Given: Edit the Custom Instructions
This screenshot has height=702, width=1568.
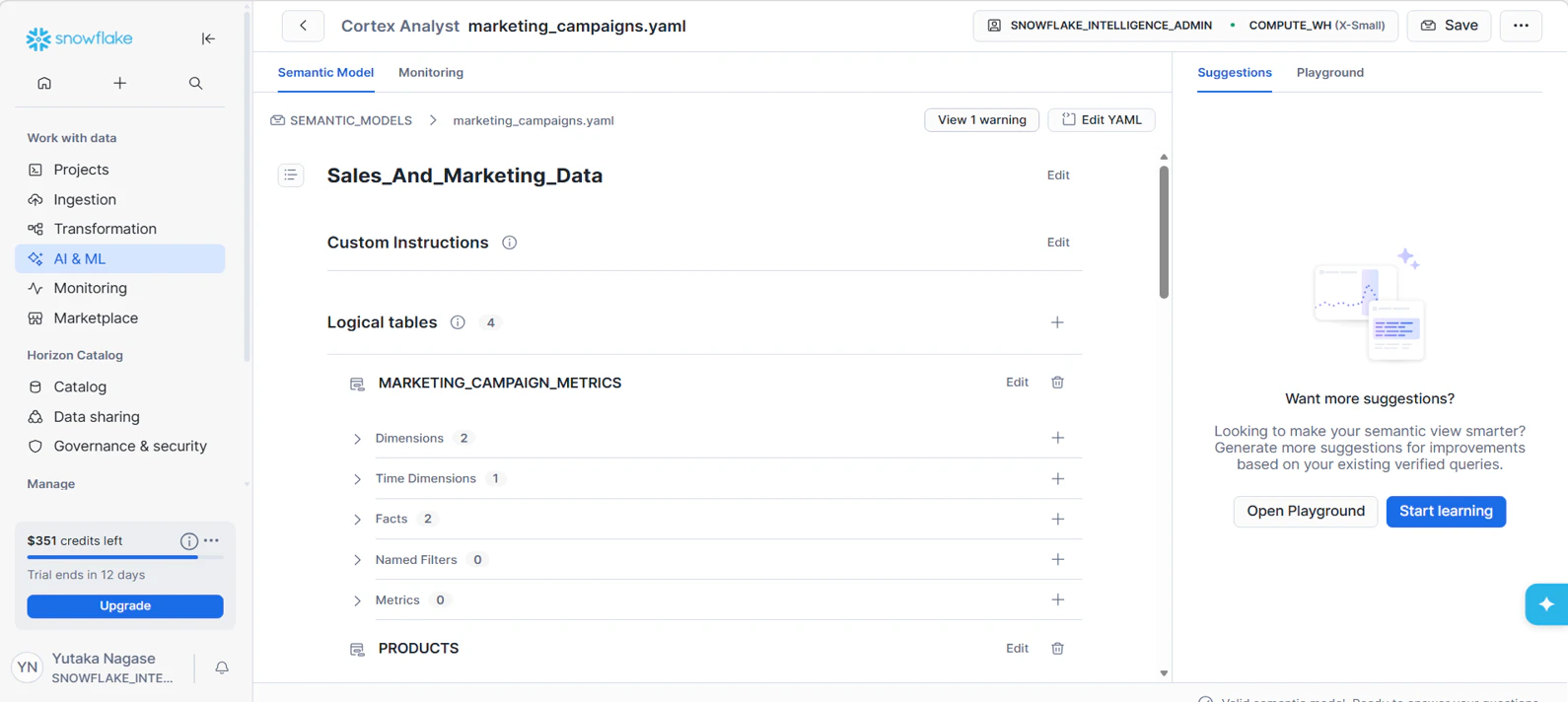Looking at the screenshot, I should (x=1058, y=243).
